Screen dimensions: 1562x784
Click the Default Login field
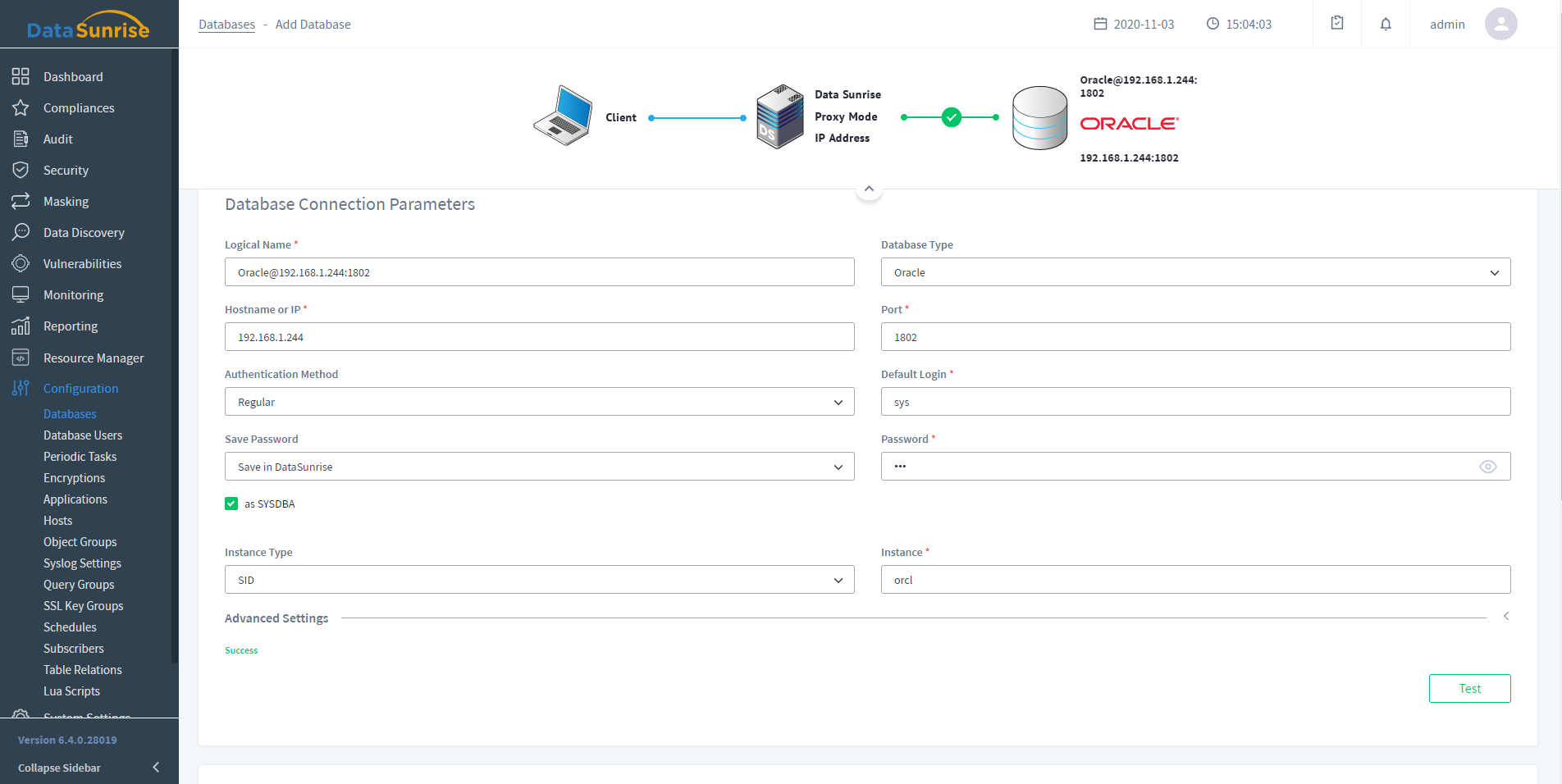(1195, 402)
